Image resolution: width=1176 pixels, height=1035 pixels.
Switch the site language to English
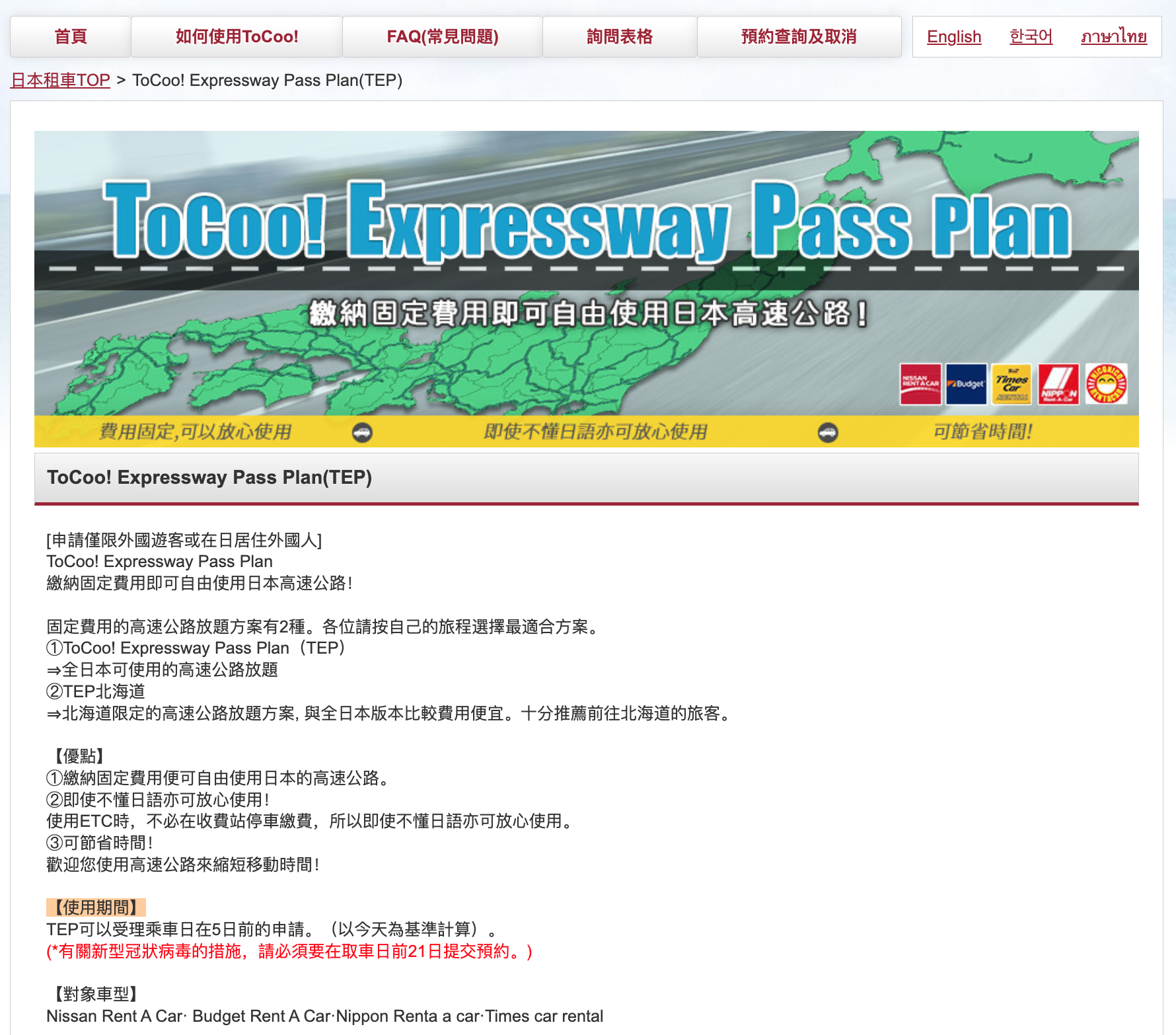coord(954,36)
